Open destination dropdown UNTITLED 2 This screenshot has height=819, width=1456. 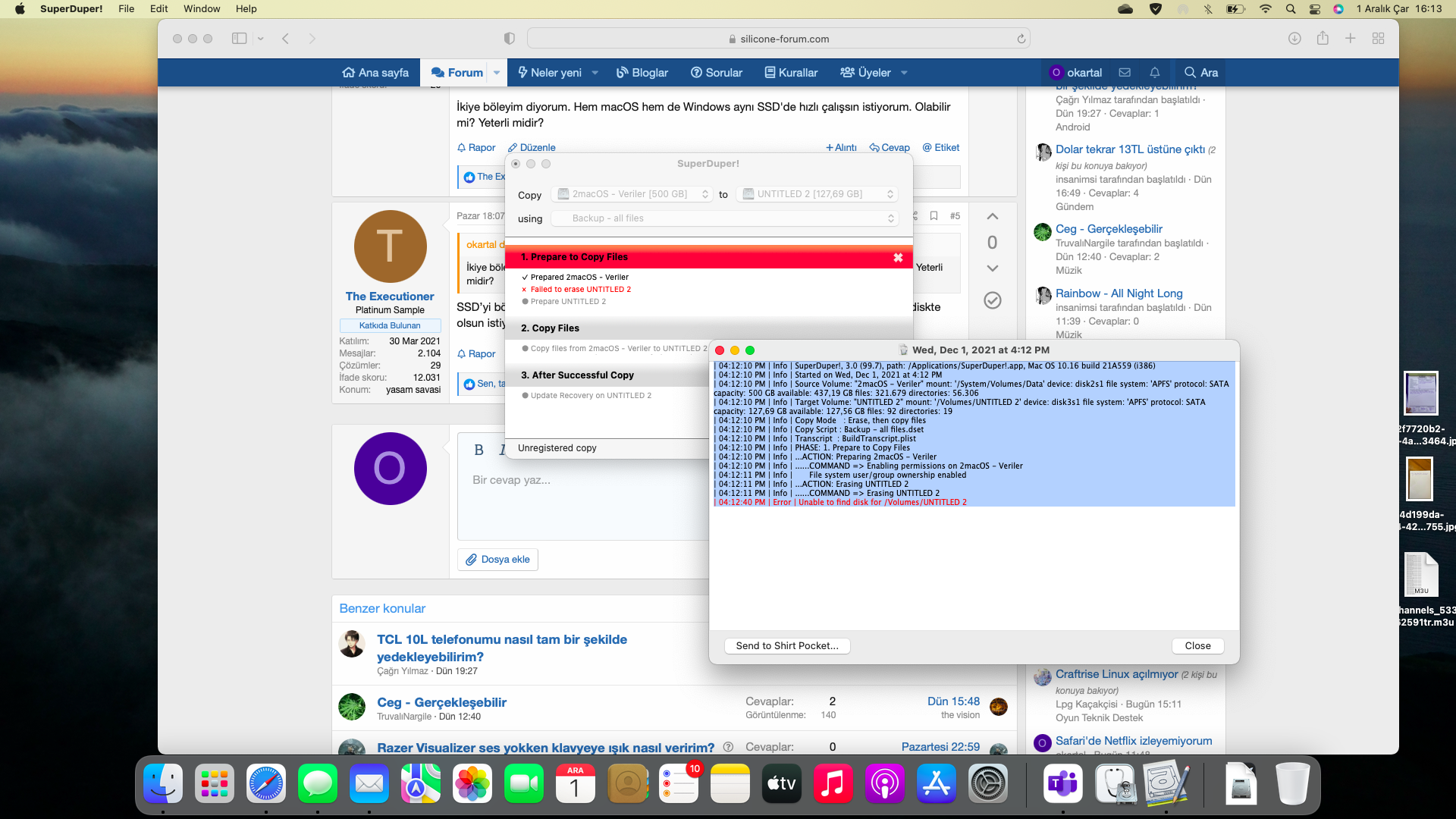pos(817,194)
